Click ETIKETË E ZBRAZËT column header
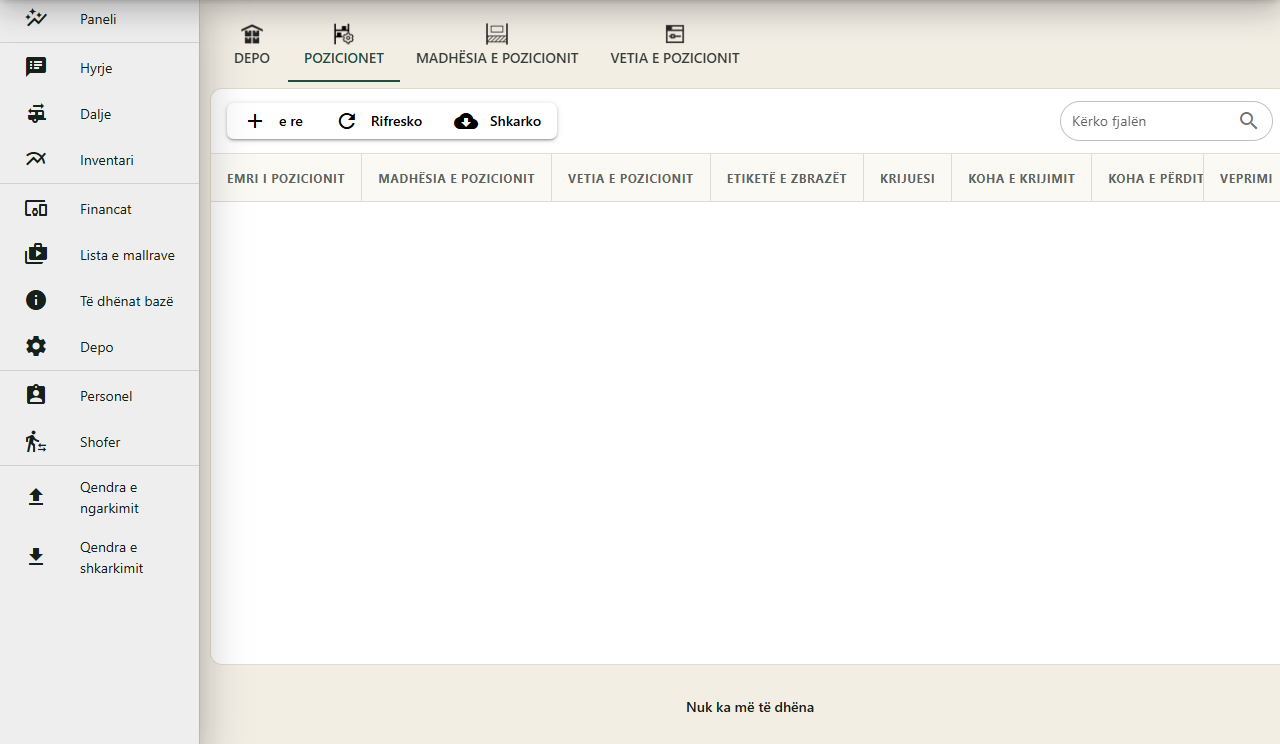Viewport: 1280px width, 744px height. (x=787, y=178)
